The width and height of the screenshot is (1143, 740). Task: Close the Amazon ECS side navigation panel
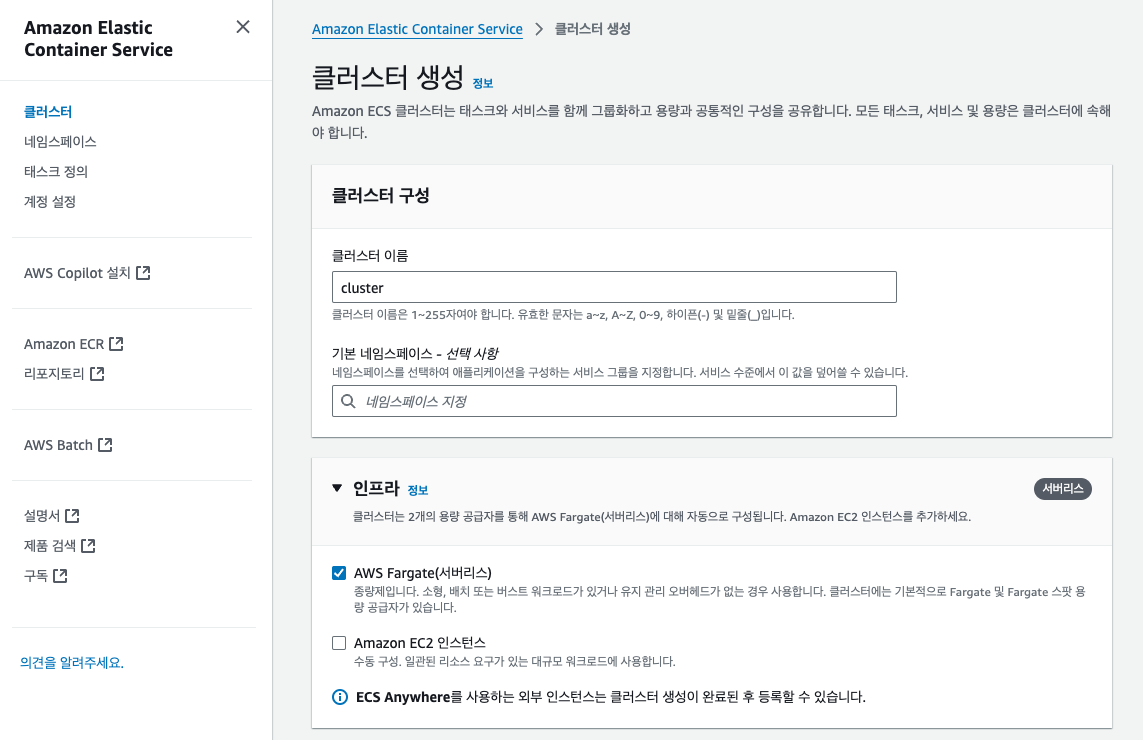(x=243, y=27)
